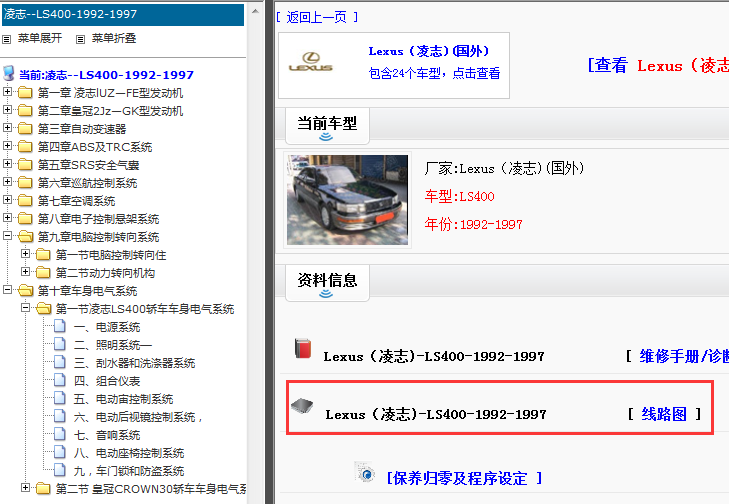Click 菜单折叠 to collapse all menus
Viewport: 729px width, 504px height.
(113, 38)
